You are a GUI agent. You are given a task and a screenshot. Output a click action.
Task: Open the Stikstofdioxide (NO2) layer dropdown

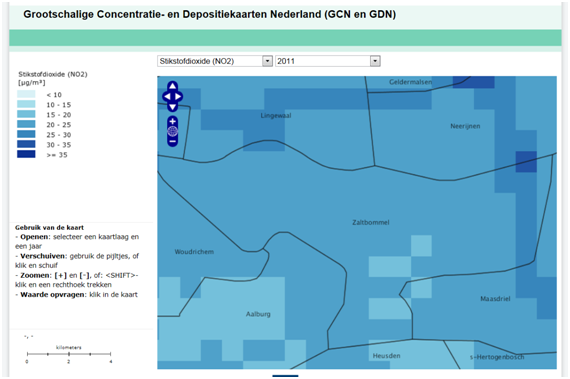point(215,61)
